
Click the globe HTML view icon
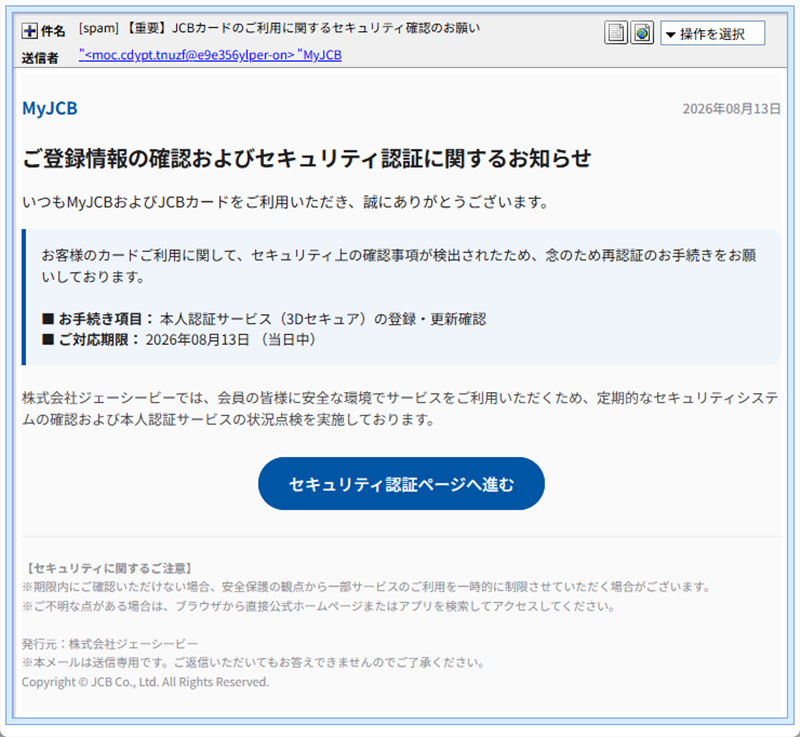642,33
